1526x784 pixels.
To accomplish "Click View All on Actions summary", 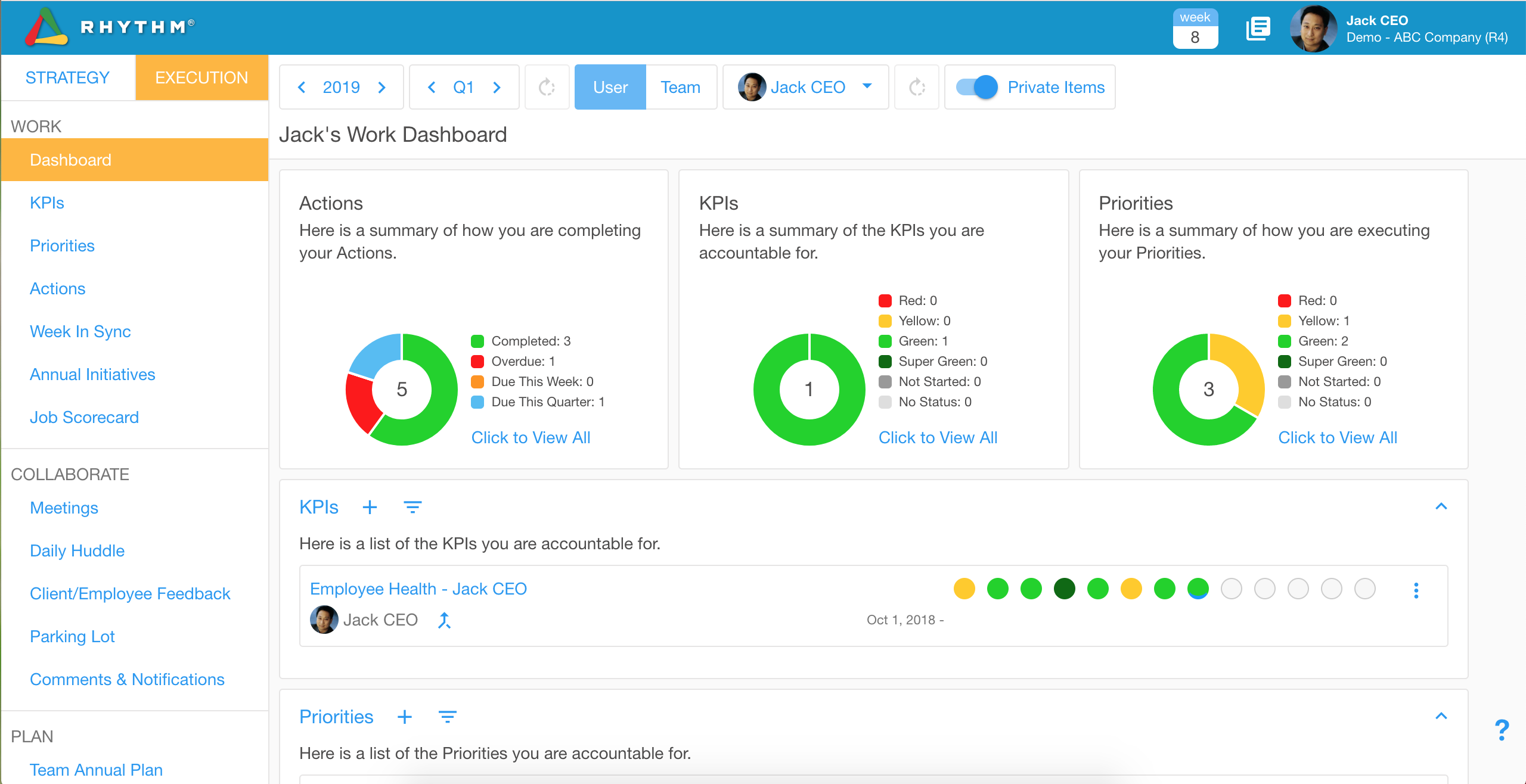I will 531,437.
